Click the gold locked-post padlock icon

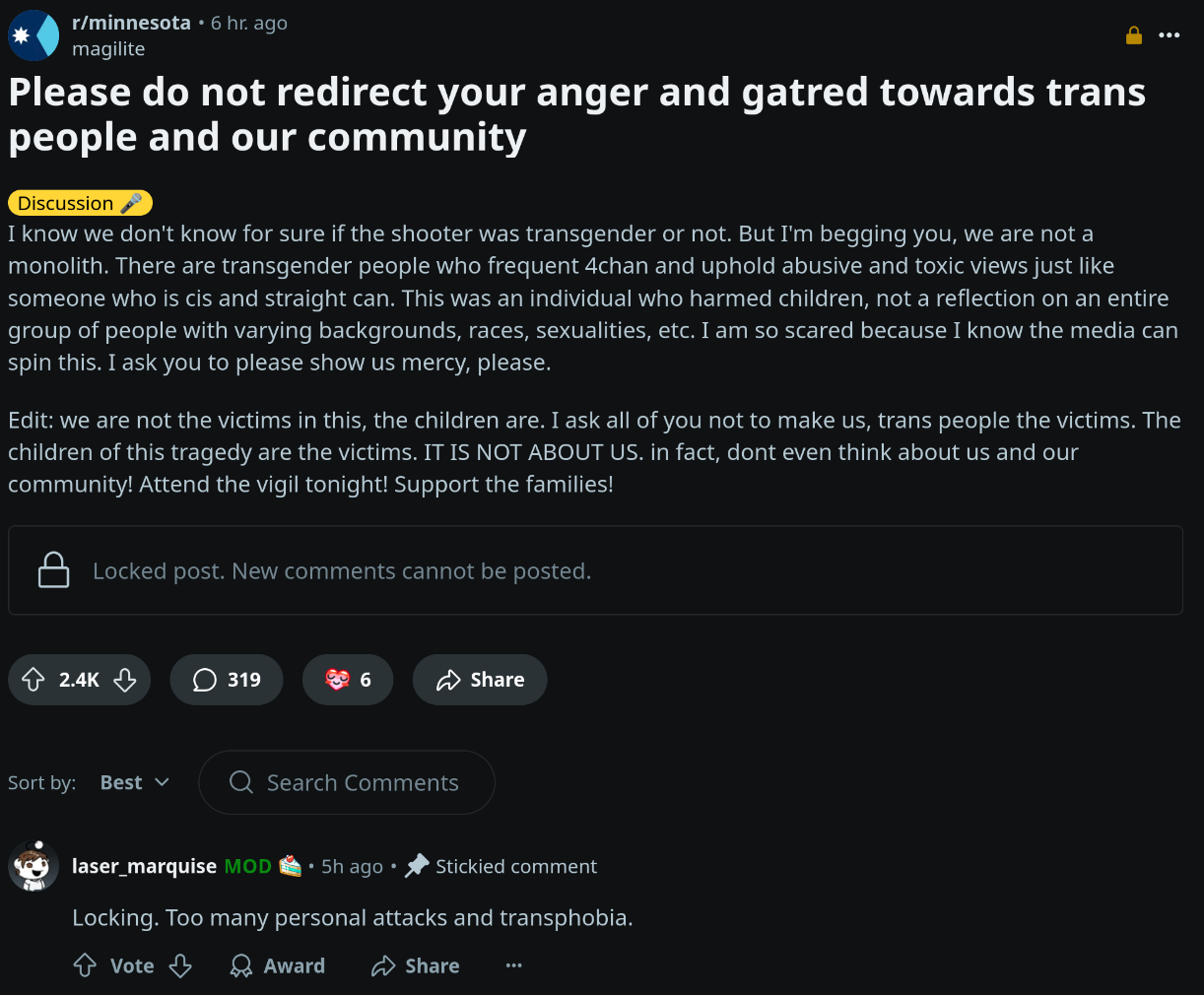point(1134,35)
